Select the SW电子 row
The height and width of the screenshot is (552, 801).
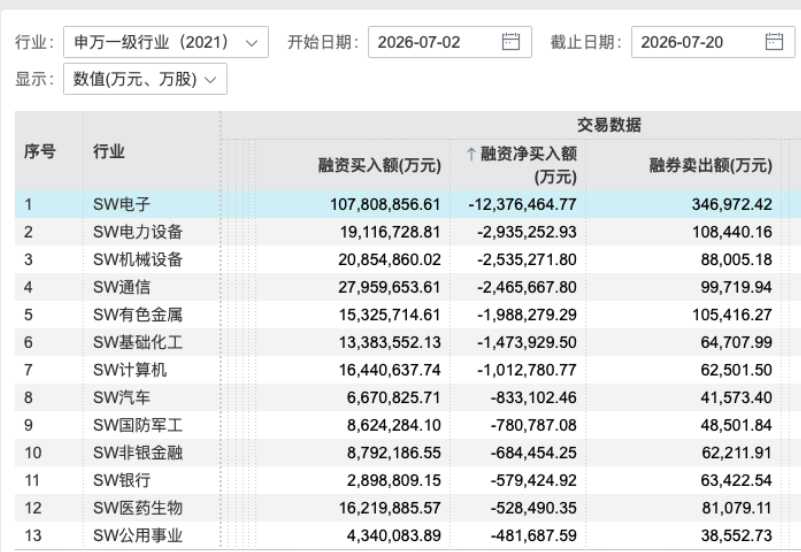click(x=408, y=204)
